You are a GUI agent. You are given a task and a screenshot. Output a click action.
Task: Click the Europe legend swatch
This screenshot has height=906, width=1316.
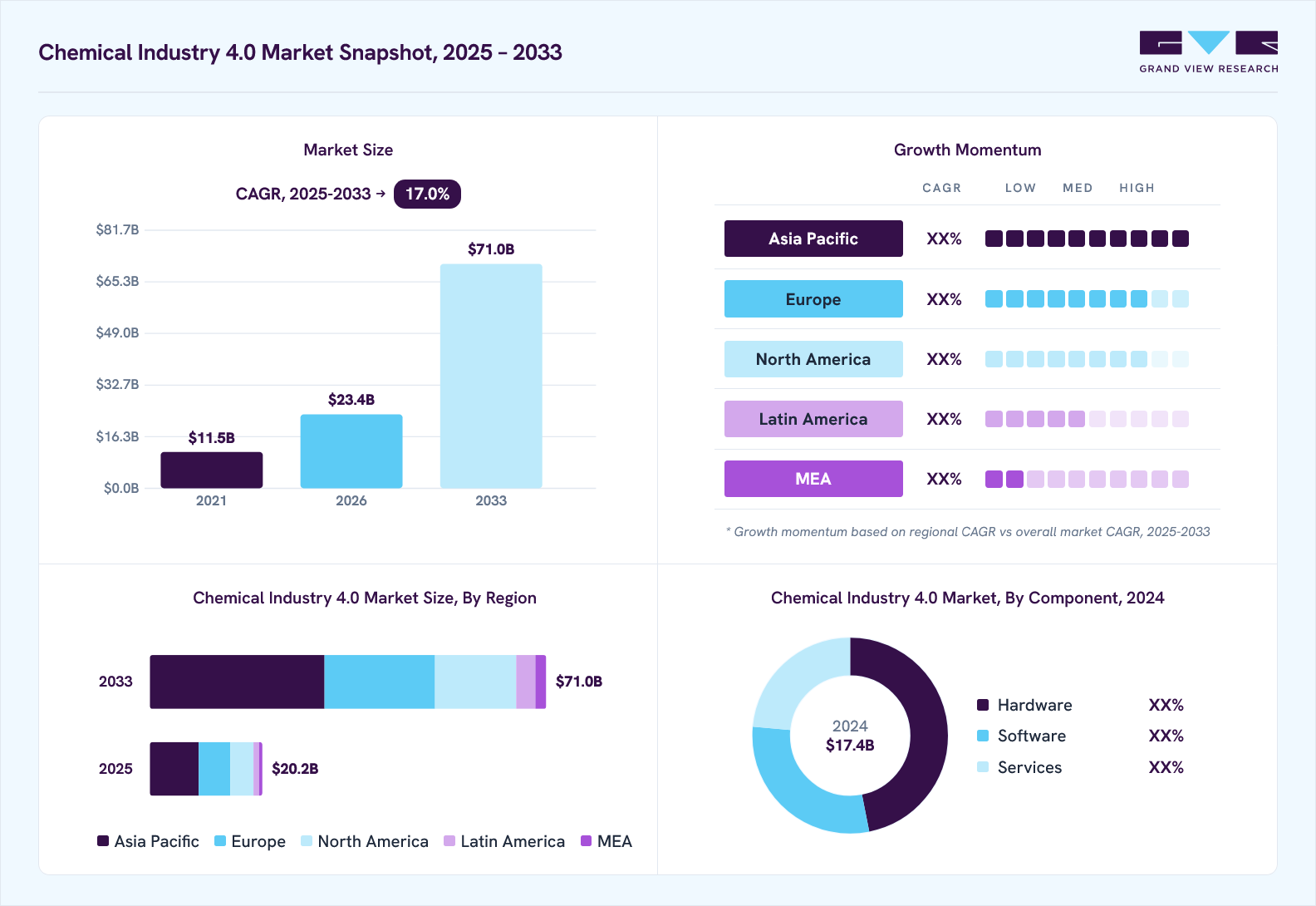[220, 841]
